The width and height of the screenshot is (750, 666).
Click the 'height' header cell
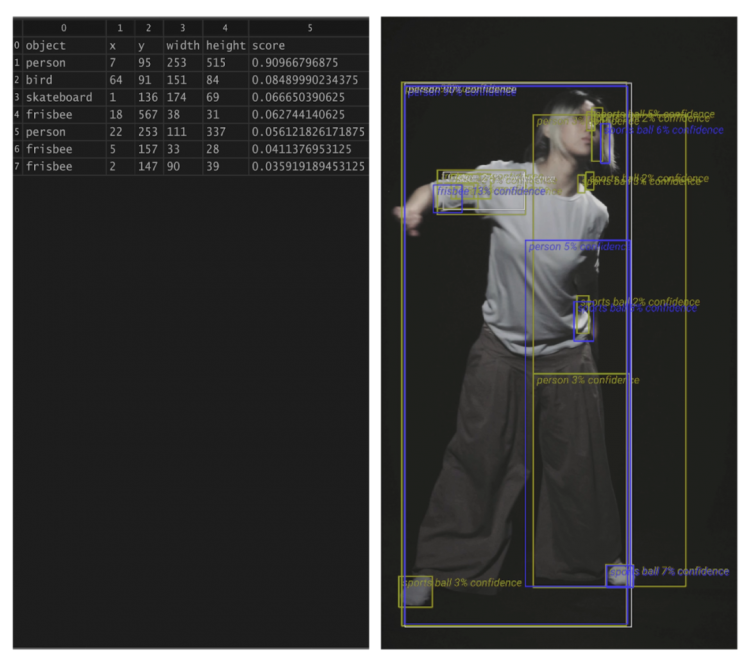225,45
